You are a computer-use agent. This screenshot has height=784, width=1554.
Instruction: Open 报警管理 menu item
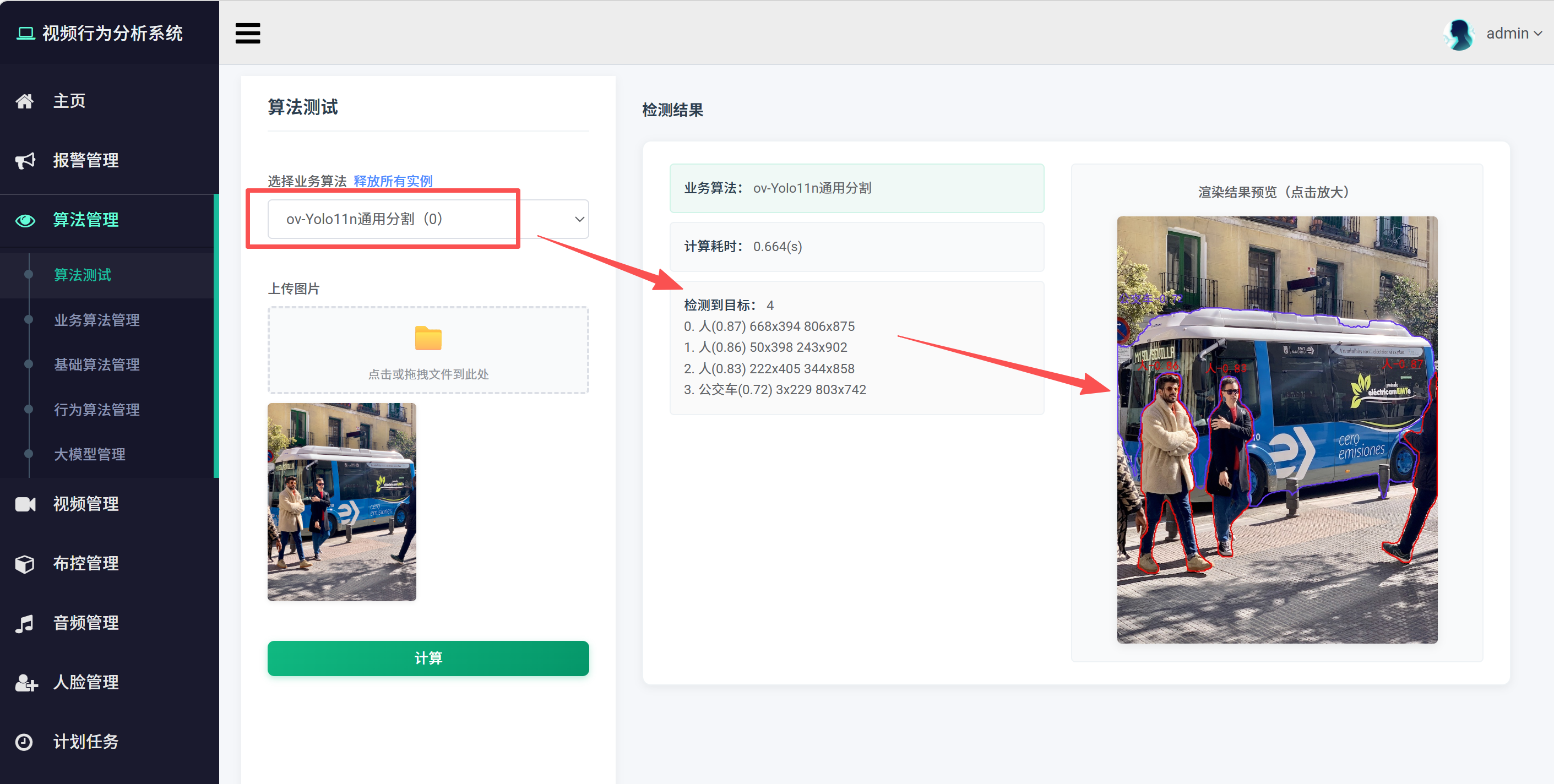click(109, 160)
